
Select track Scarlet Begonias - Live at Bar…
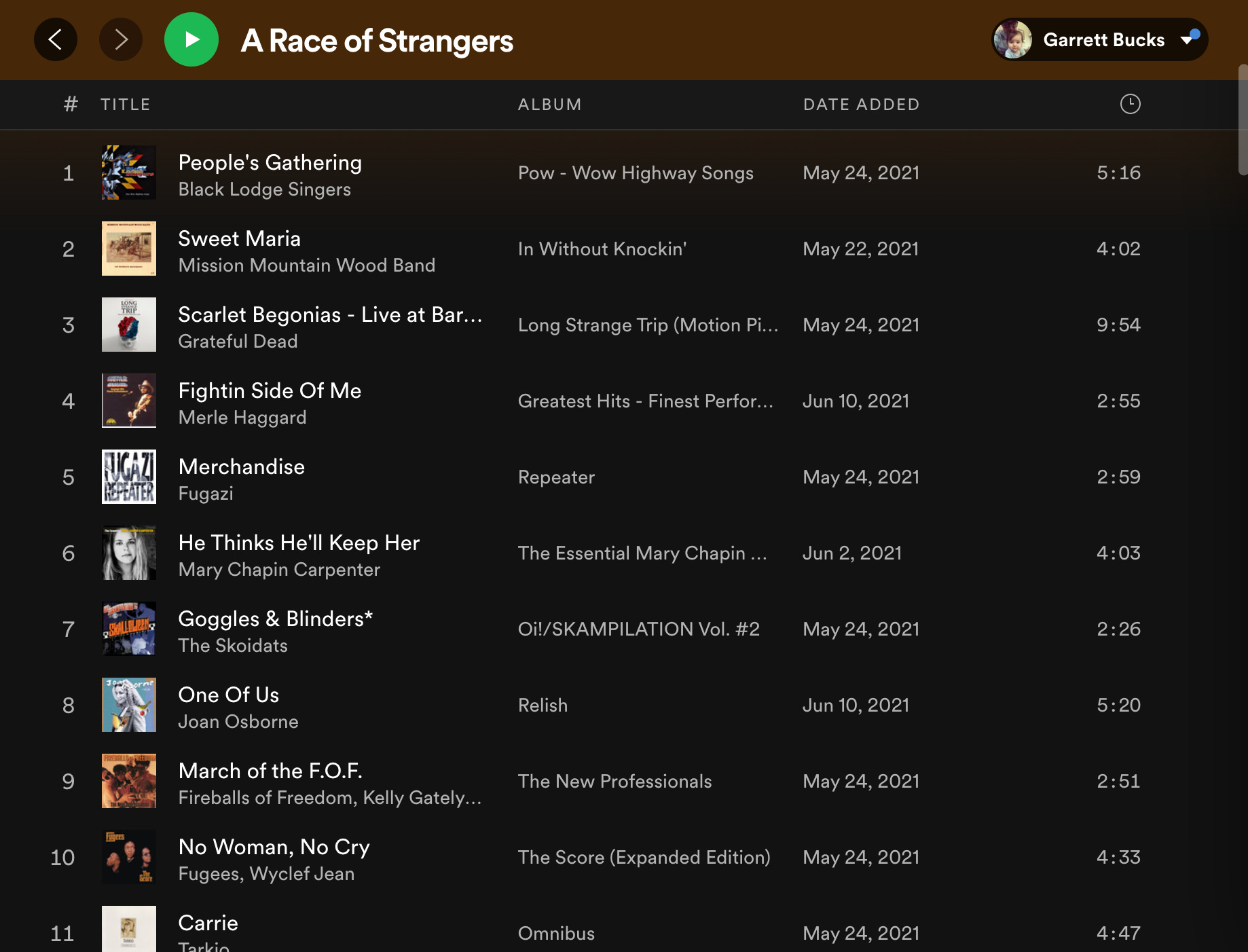330,315
